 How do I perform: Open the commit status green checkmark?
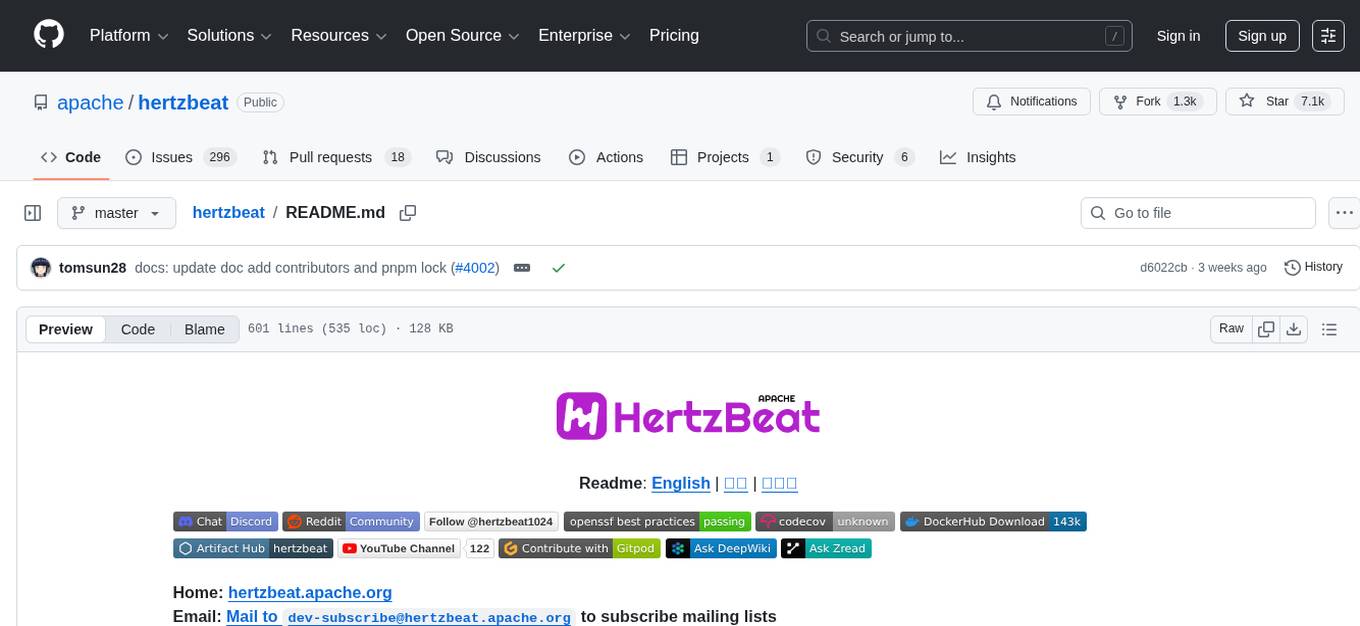click(x=558, y=267)
